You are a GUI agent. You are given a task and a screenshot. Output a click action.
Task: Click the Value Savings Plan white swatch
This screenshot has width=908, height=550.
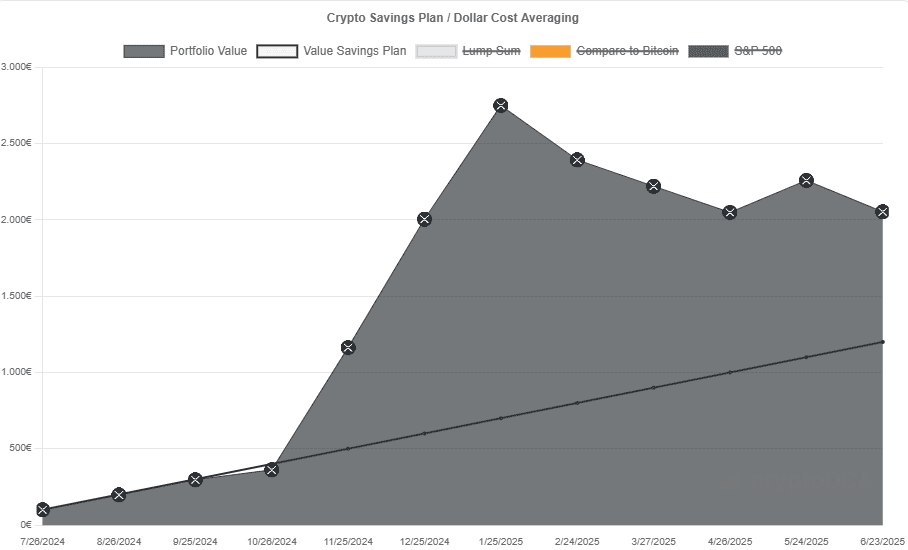point(277,51)
